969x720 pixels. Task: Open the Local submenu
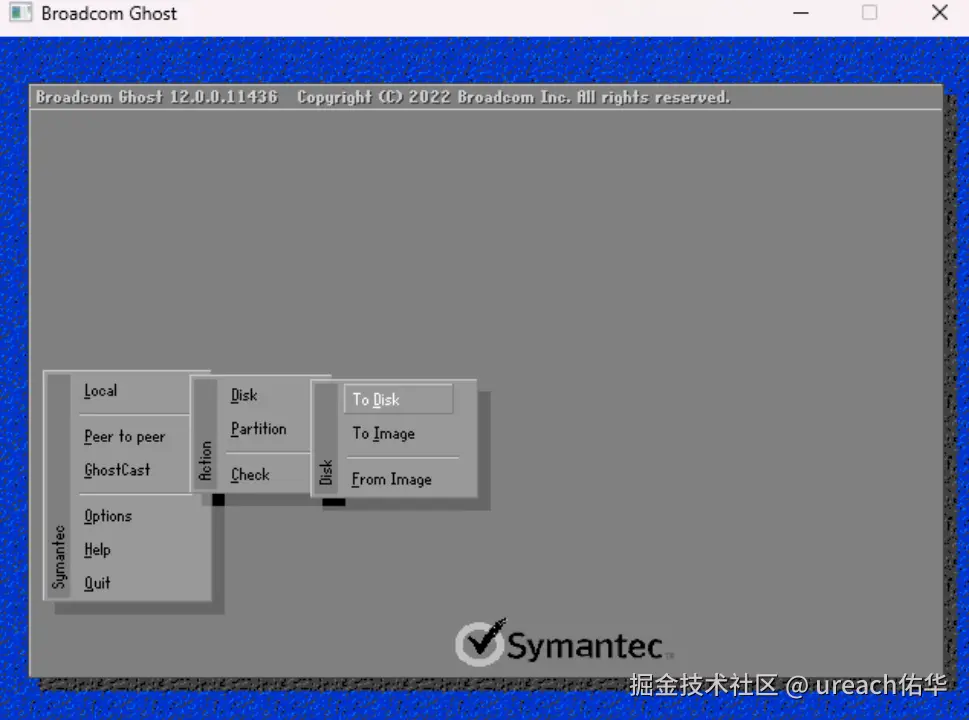pyautogui.click(x=100, y=391)
